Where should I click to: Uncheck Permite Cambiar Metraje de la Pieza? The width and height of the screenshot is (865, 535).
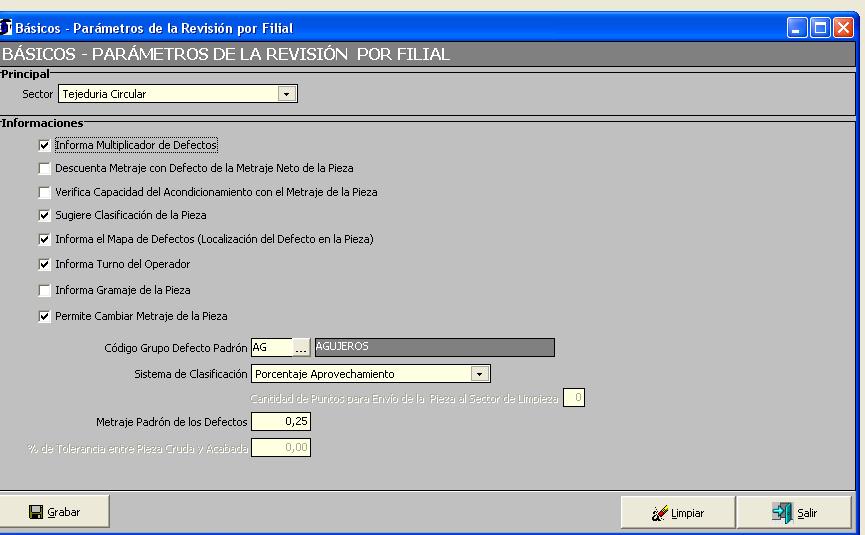point(44,317)
